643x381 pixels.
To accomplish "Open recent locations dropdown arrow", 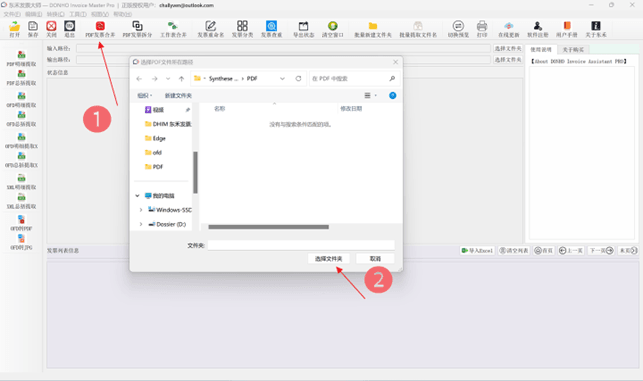I will [x=168, y=78].
